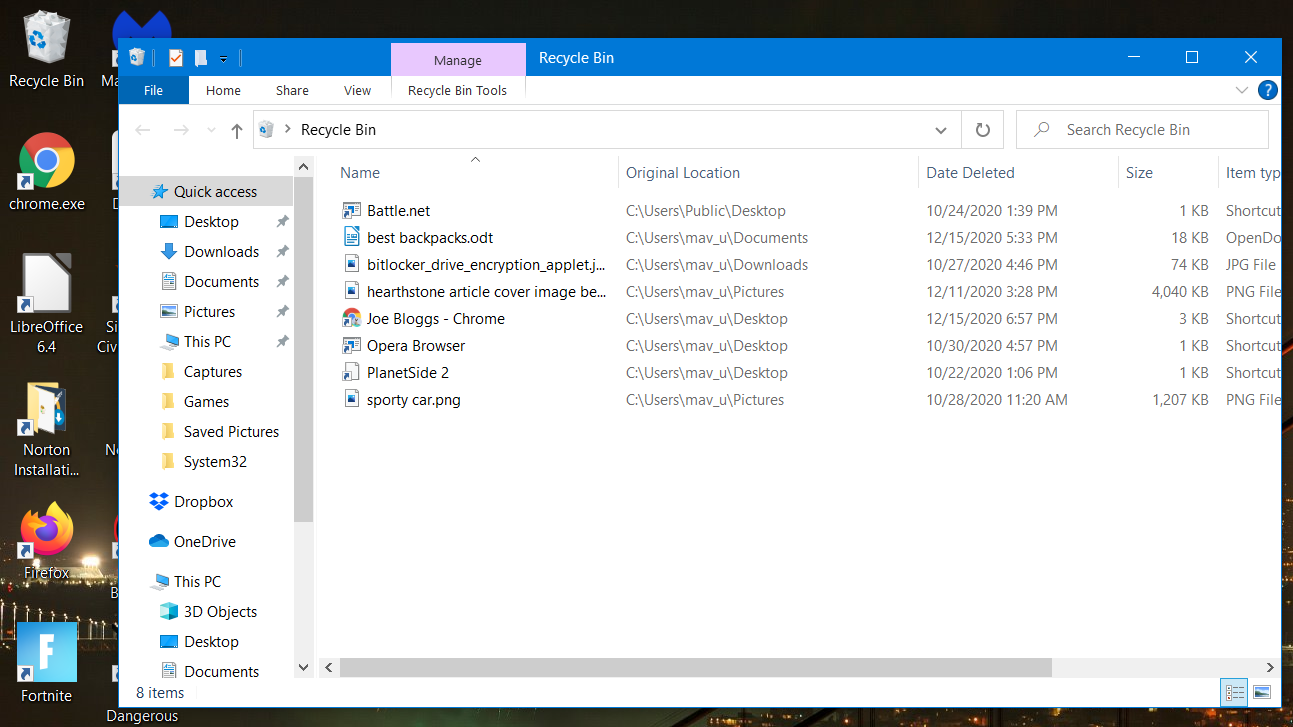Select the LibreOffice 6.4 desktop icon
Image resolution: width=1293 pixels, height=727 pixels.
(46, 304)
